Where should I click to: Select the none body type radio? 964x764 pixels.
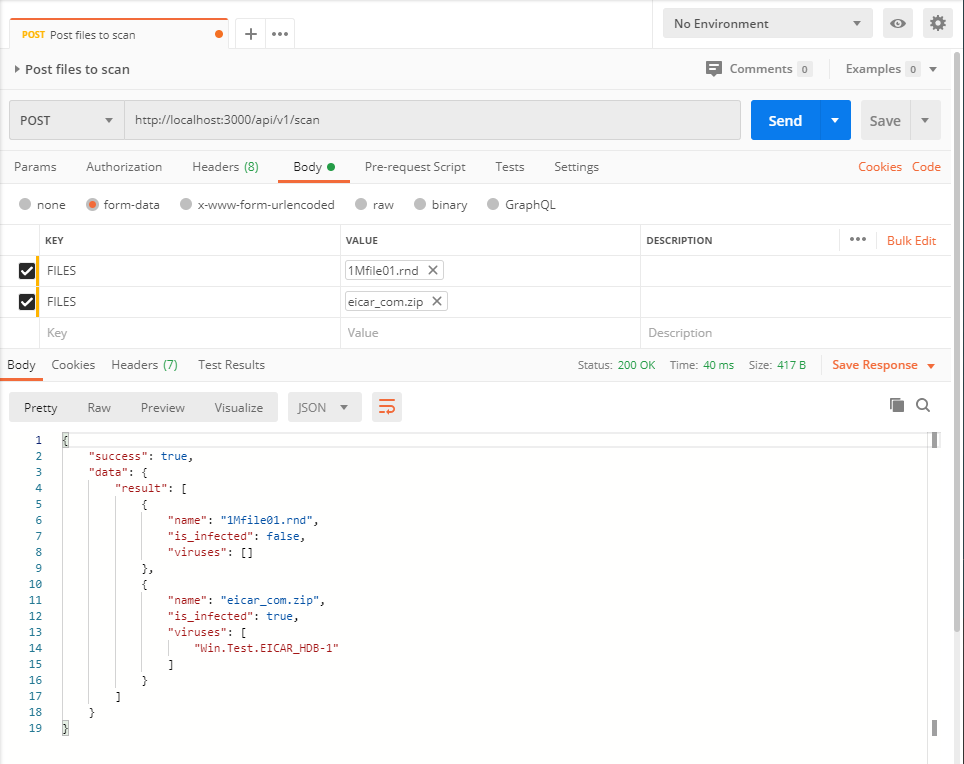tap(25, 204)
